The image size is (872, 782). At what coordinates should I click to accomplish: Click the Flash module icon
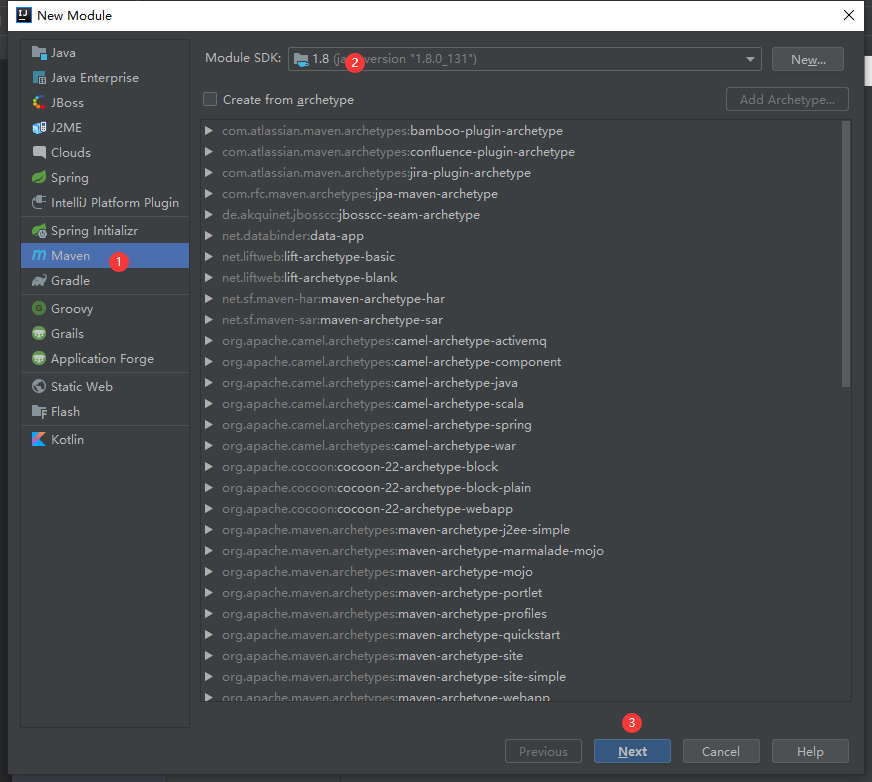click(x=39, y=412)
